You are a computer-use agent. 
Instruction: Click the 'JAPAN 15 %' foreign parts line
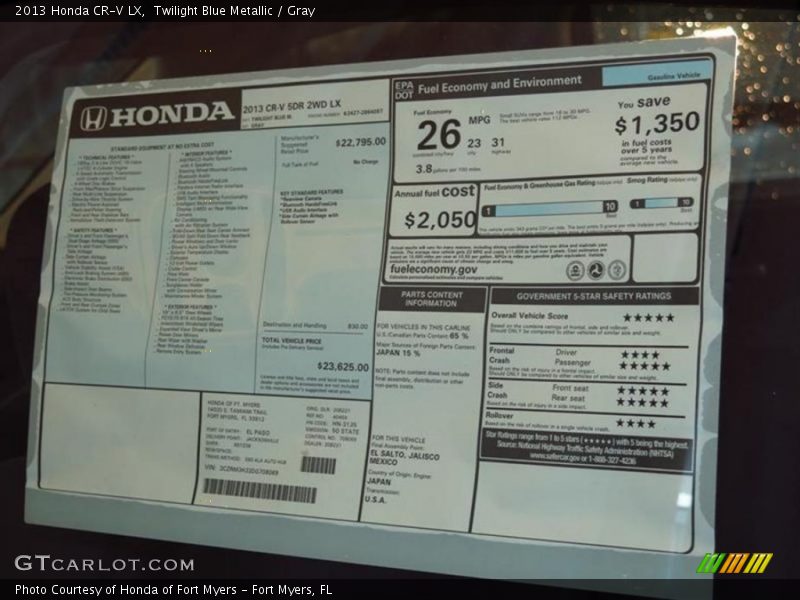coord(398,353)
